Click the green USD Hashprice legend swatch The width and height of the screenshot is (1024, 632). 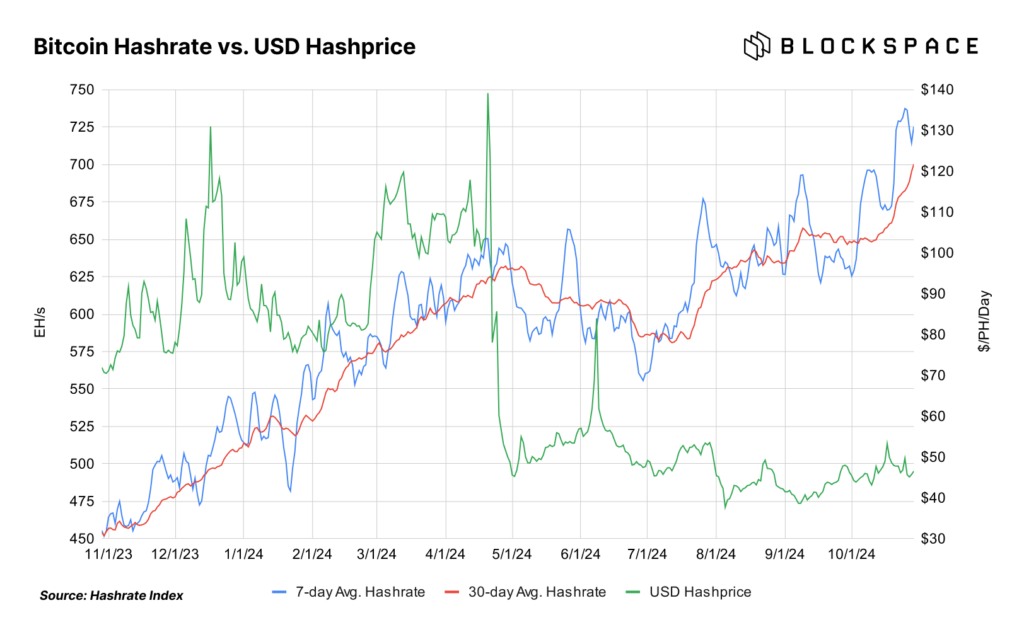coord(633,592)
